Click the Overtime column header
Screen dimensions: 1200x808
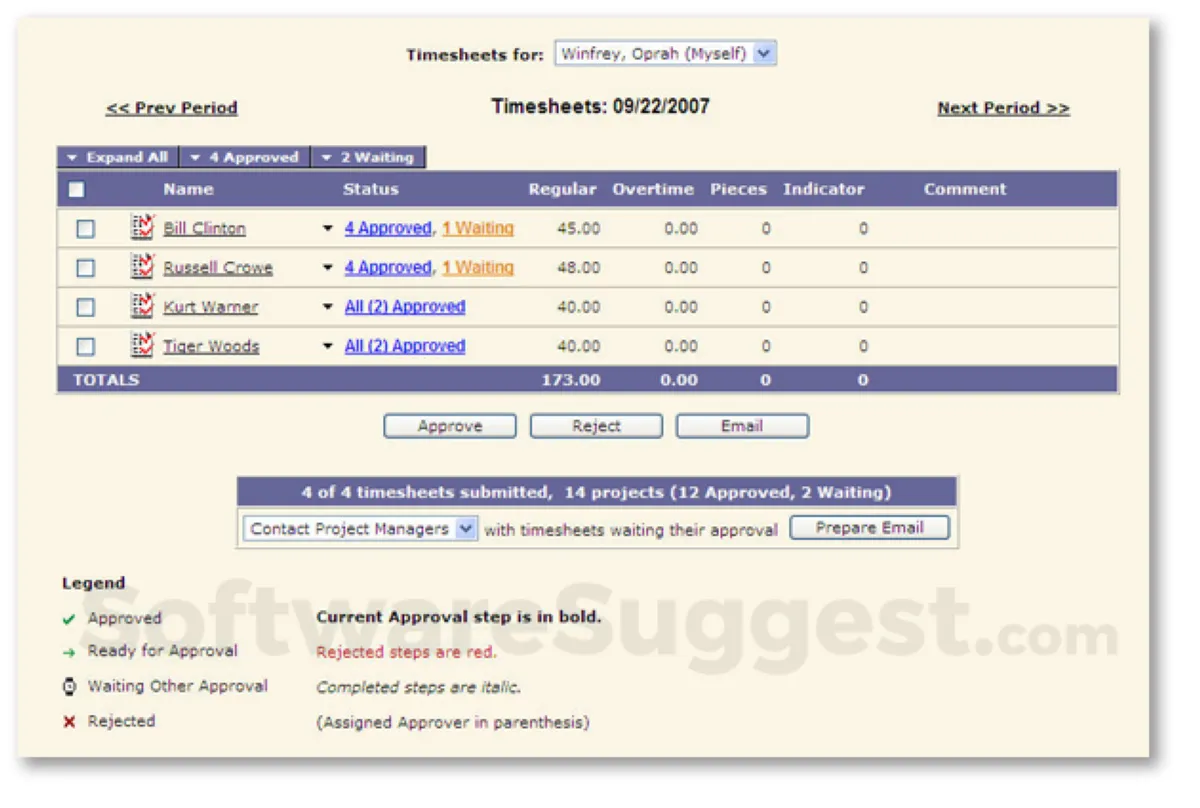(x=654, y=189)
